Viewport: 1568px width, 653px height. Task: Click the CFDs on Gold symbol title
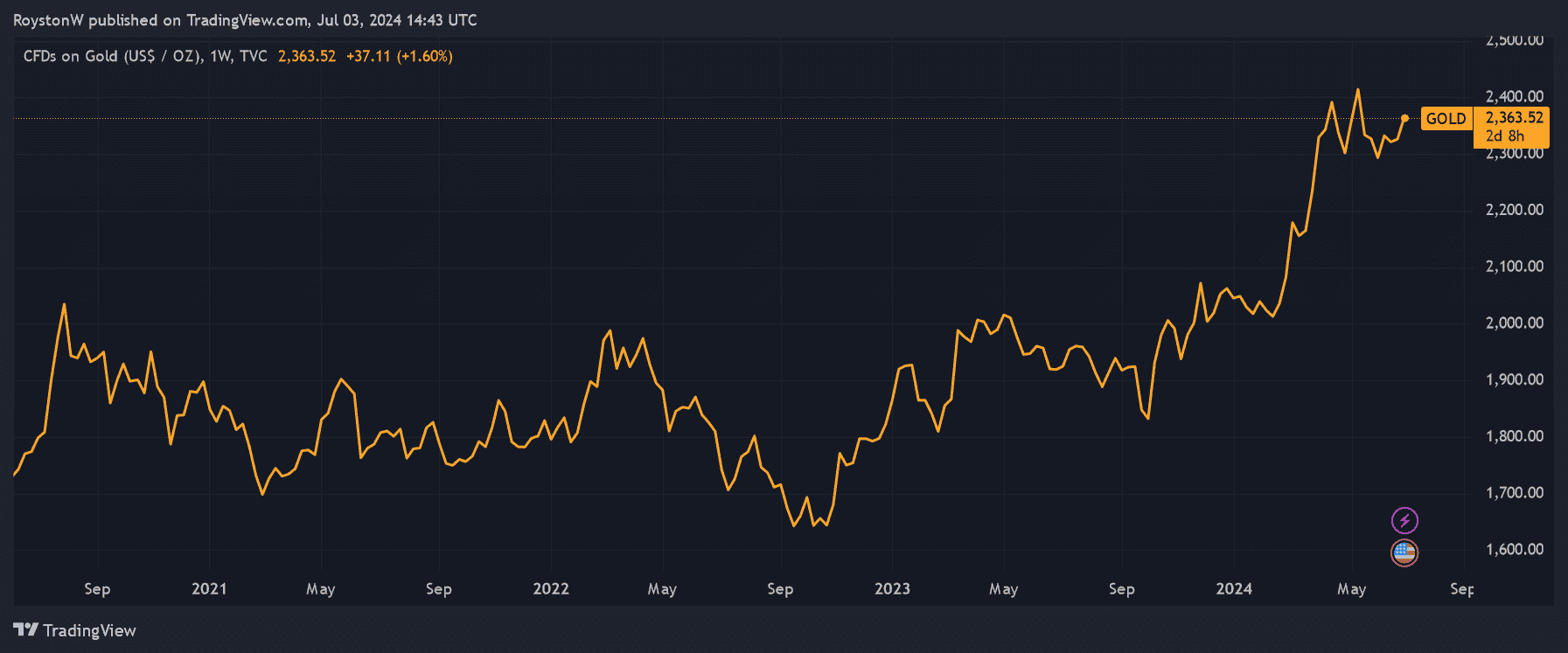click(114, 56)
